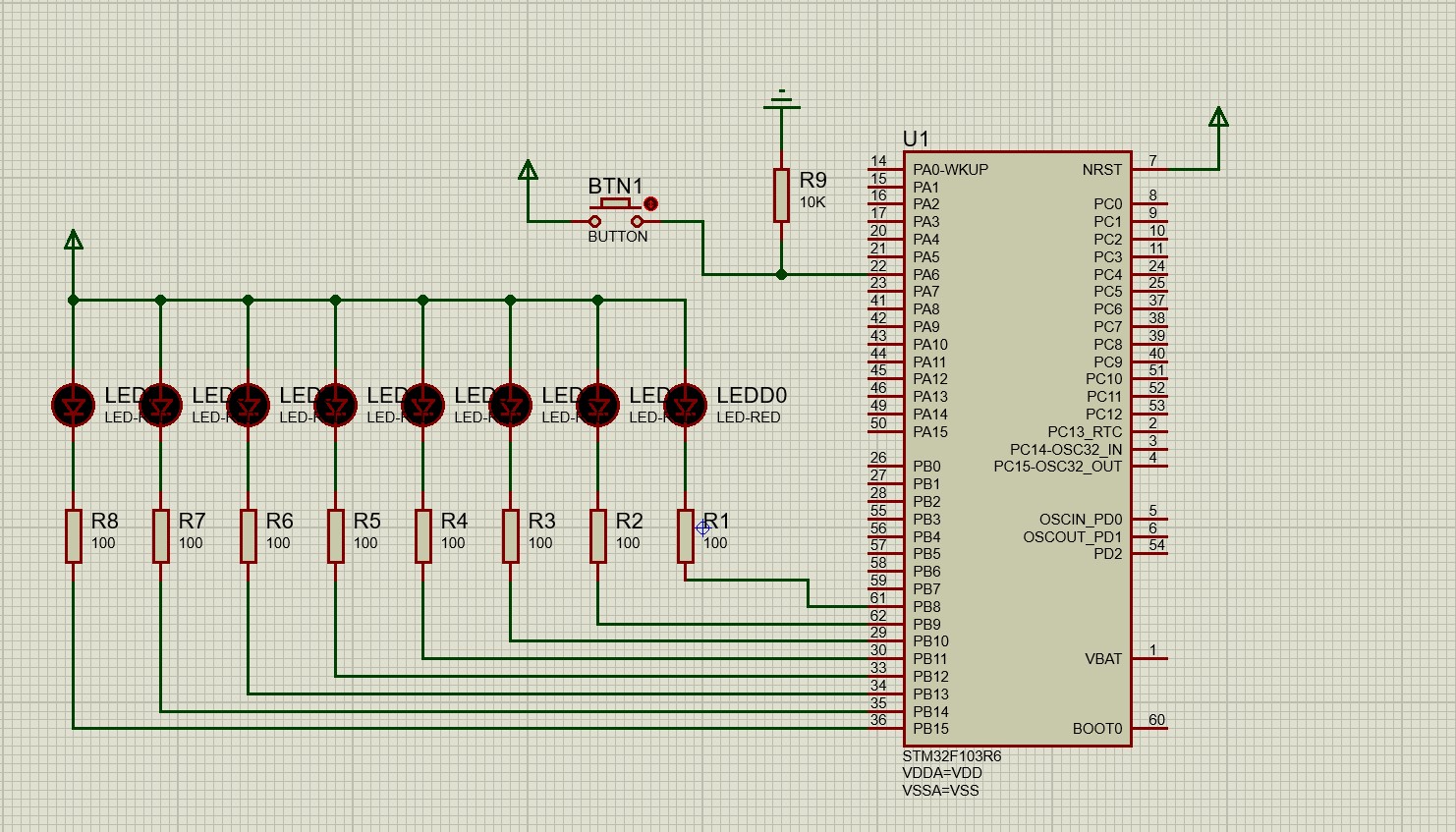Click the PA0-WKUP pin label

(x=950, y=170)
